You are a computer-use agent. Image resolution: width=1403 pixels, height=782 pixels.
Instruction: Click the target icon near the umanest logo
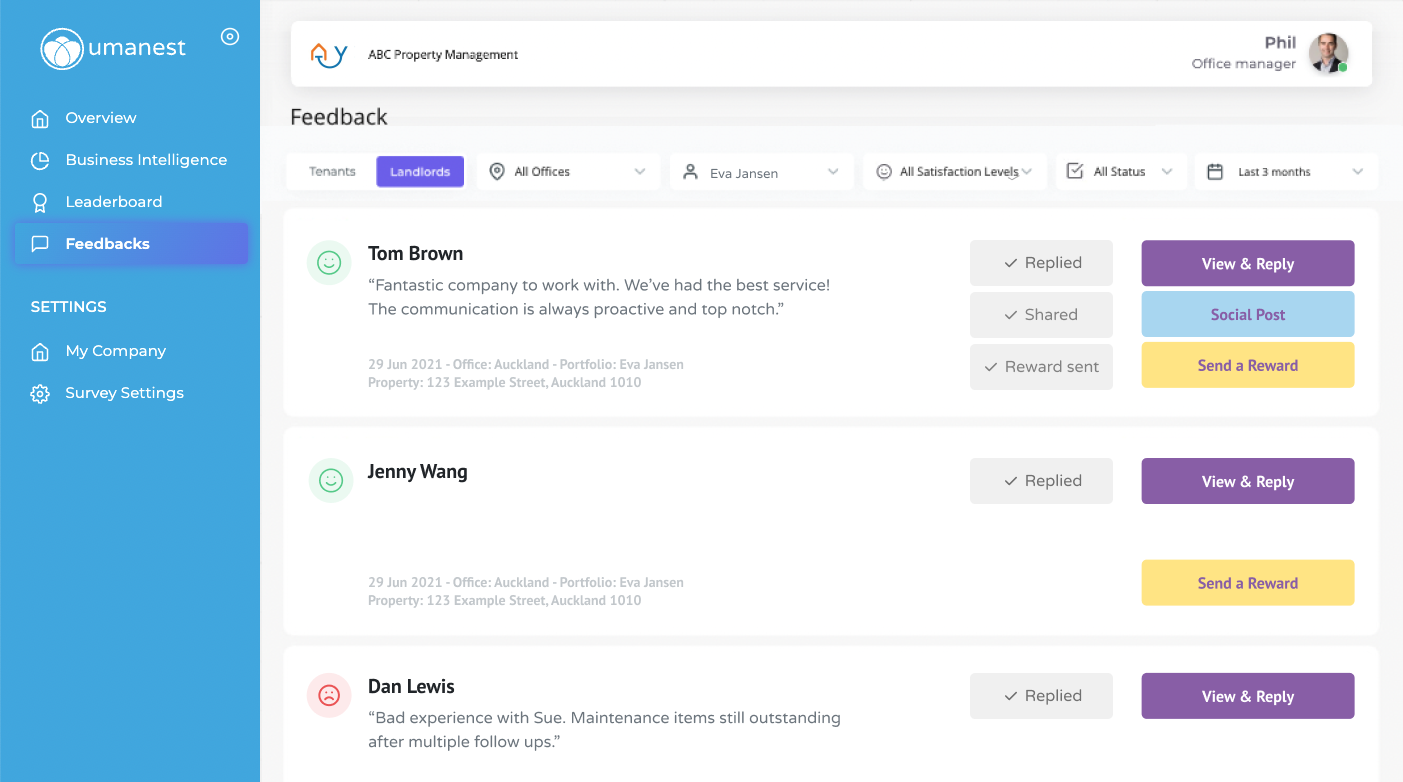(230, 36)
